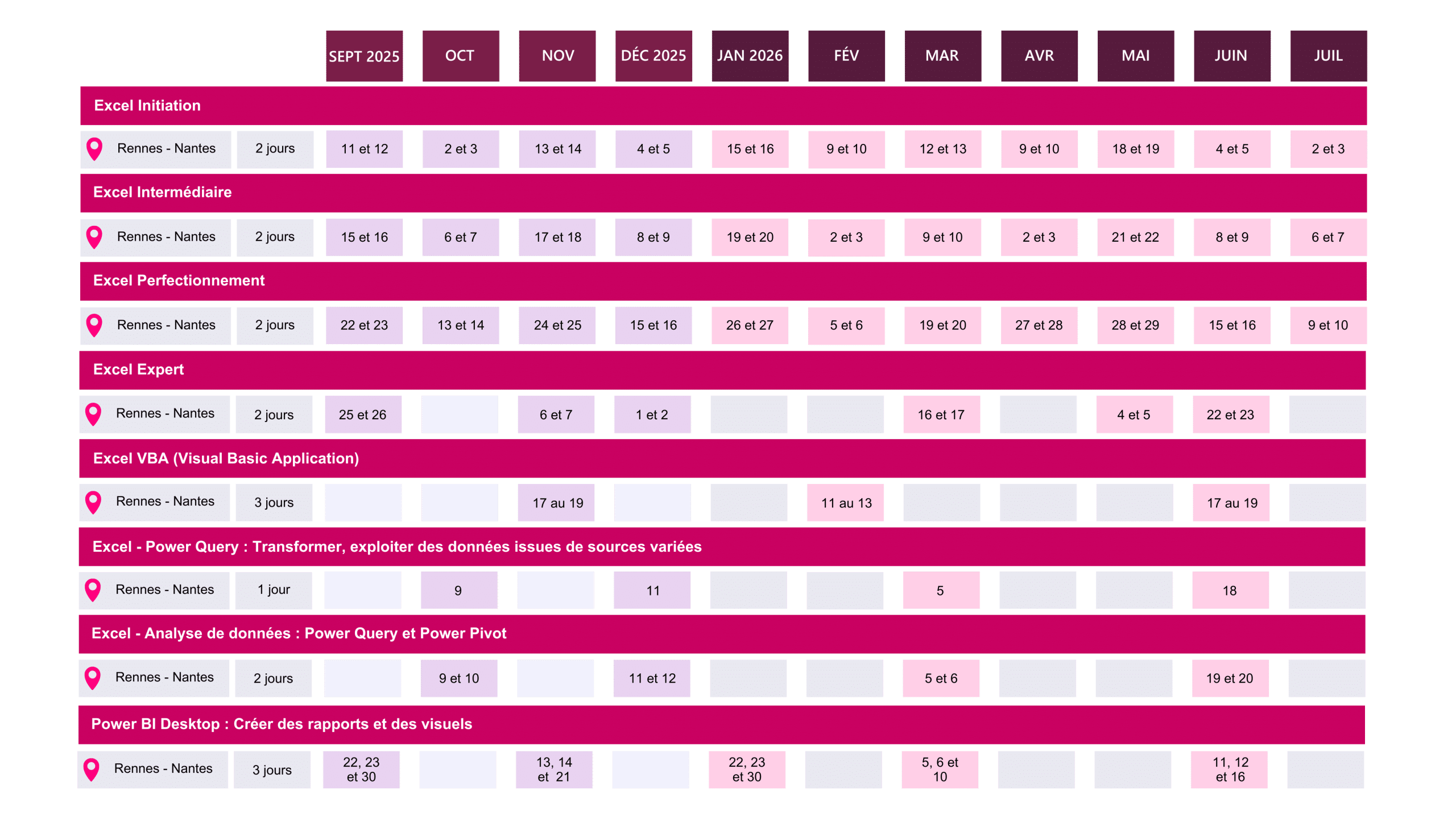The height and width of the screenshot is (819, 1456).
Task: Click the location pin in the 1 jour row
Action: pos(93,590)
